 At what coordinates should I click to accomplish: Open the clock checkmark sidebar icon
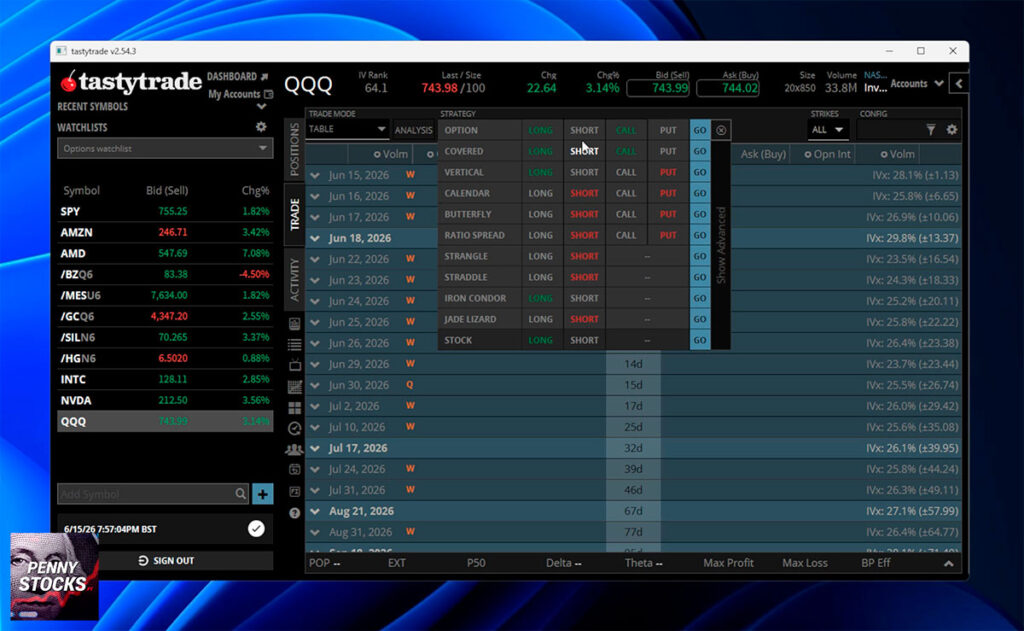pos(295,429)
